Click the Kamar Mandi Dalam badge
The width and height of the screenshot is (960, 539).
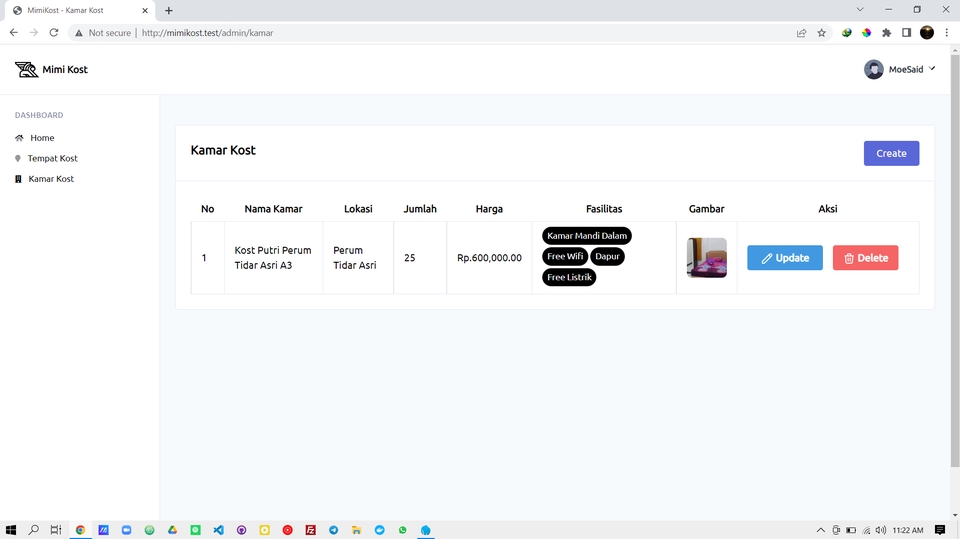click(x=587, y=236)
